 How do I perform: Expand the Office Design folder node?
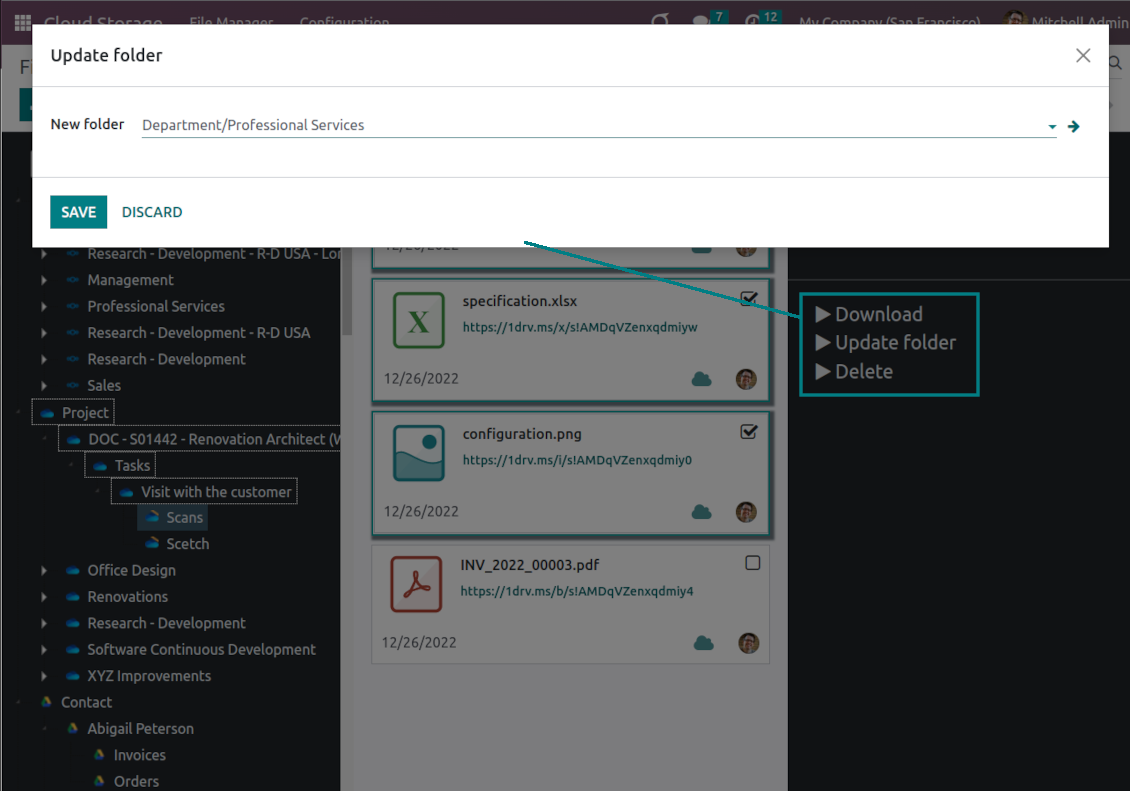tap(44, 570)
